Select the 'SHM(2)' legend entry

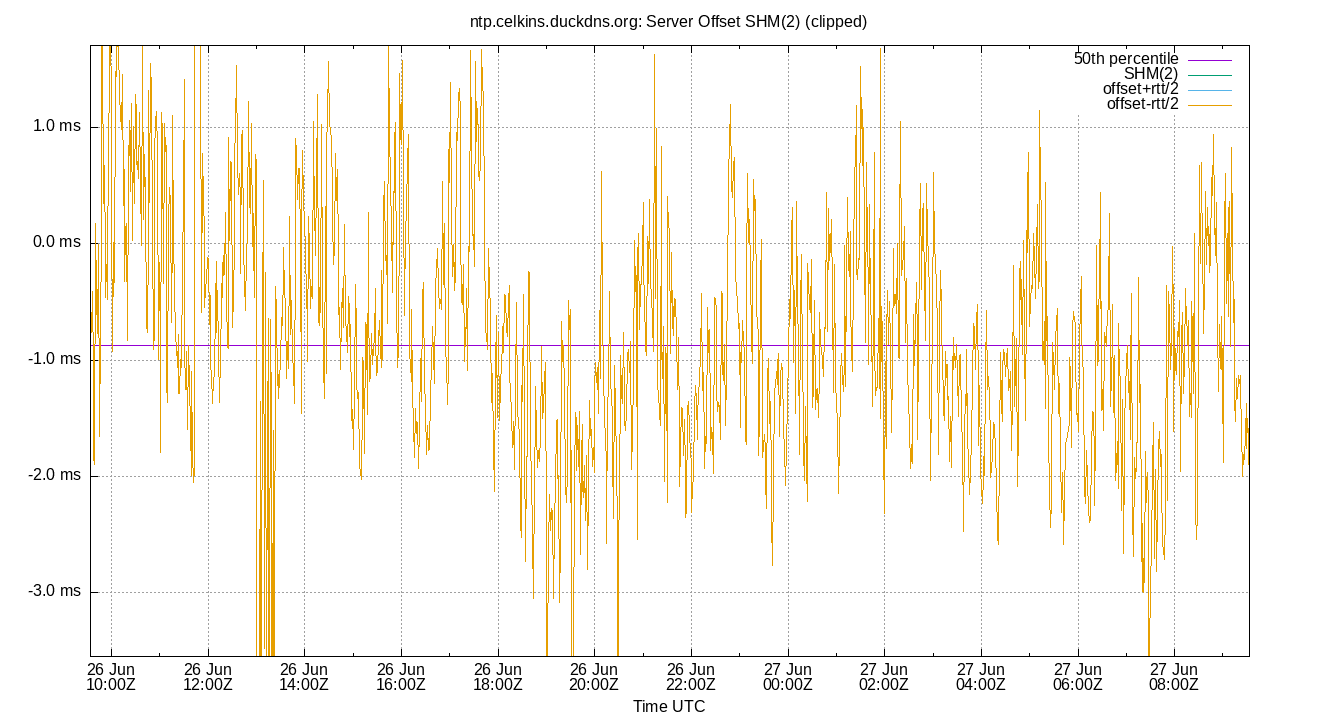[1151, 74]
